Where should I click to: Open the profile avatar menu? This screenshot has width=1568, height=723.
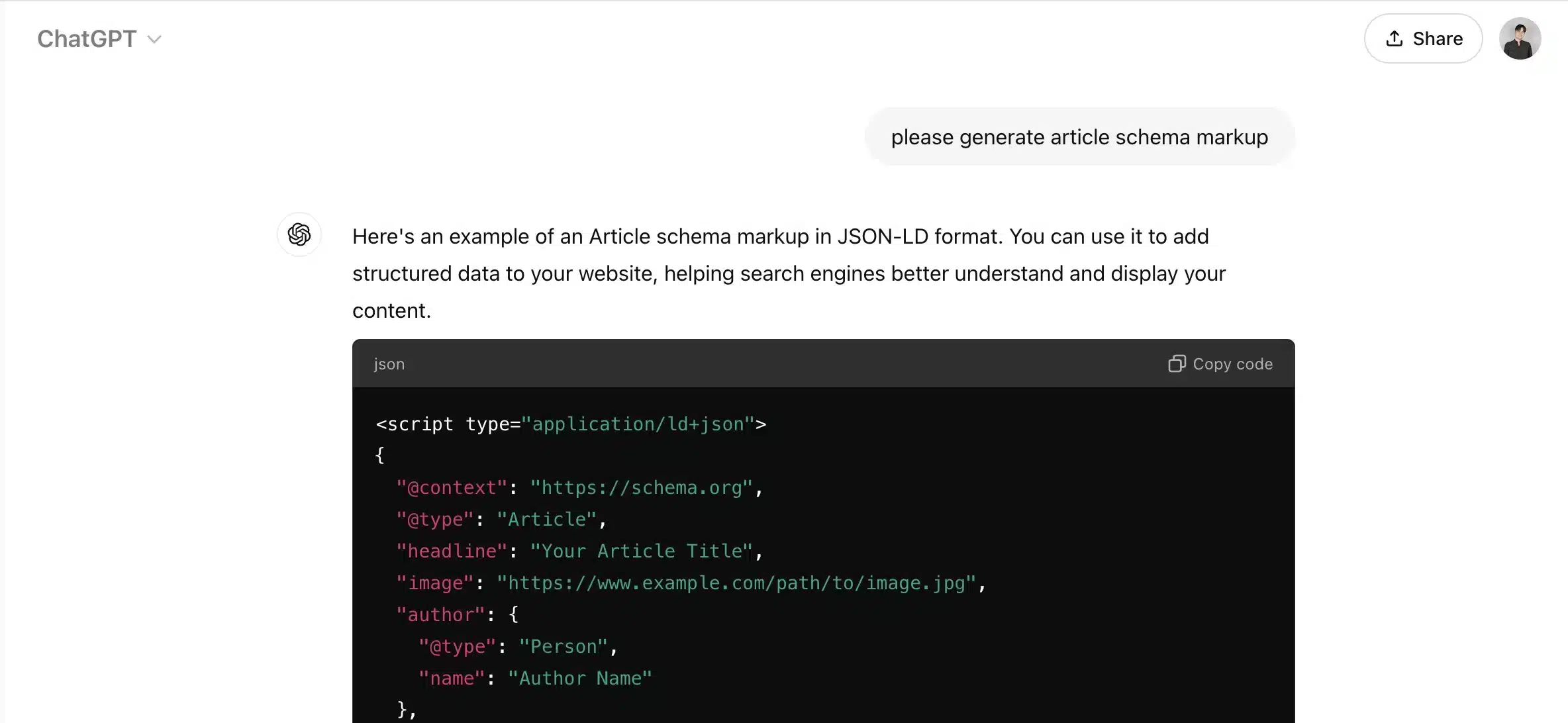(x=1520, y=38)
